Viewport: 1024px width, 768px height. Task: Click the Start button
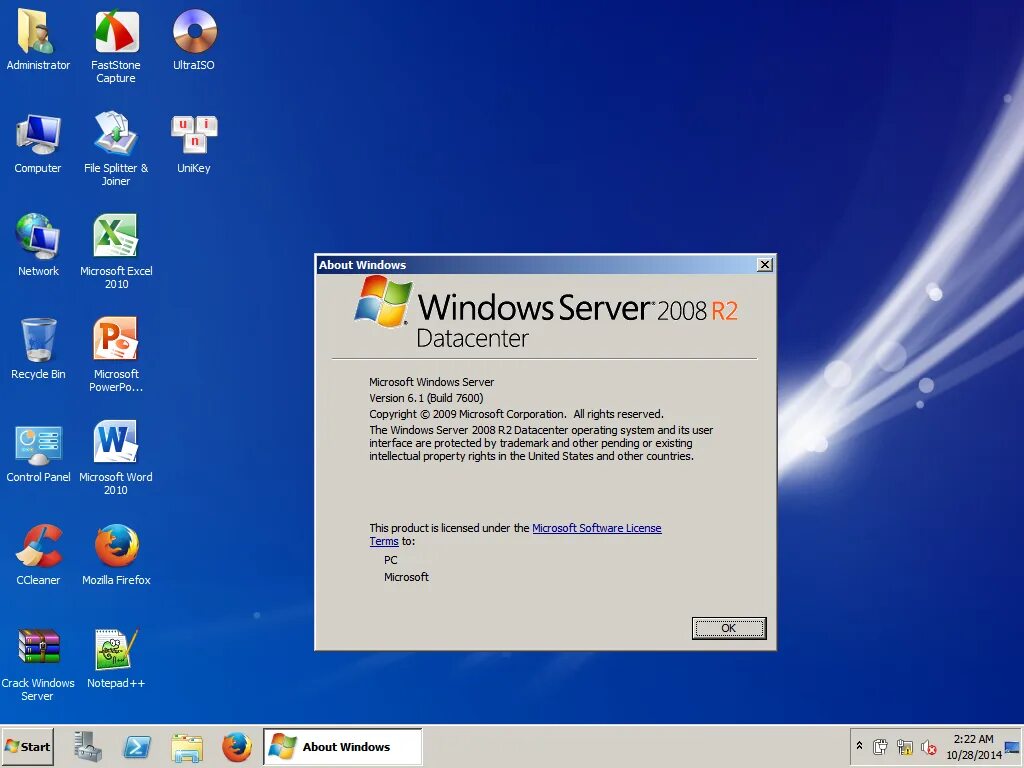[27, 746]
